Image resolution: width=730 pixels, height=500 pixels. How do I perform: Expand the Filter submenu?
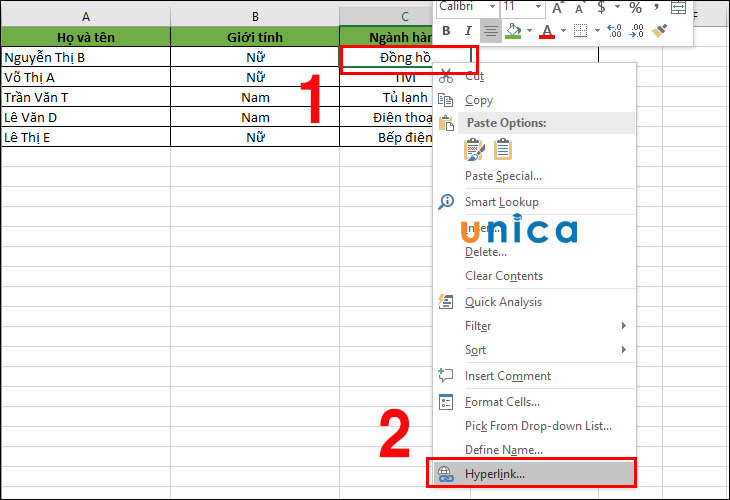(x=623, y=326)
